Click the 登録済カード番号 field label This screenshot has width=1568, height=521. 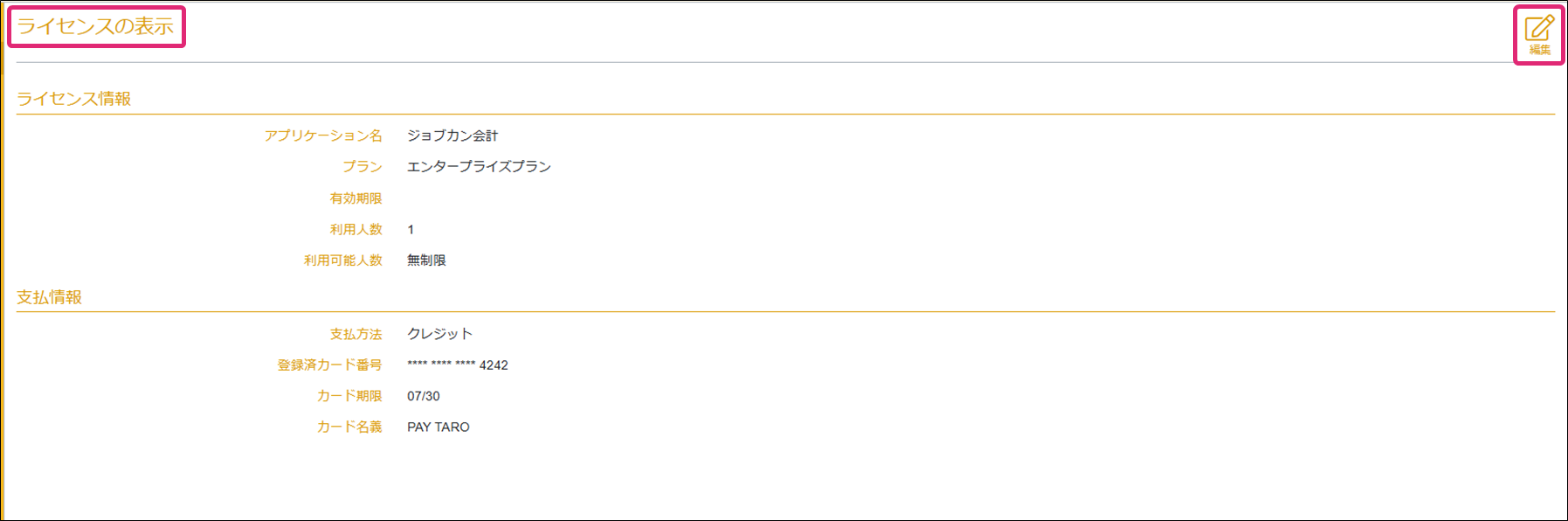[329, 365]
